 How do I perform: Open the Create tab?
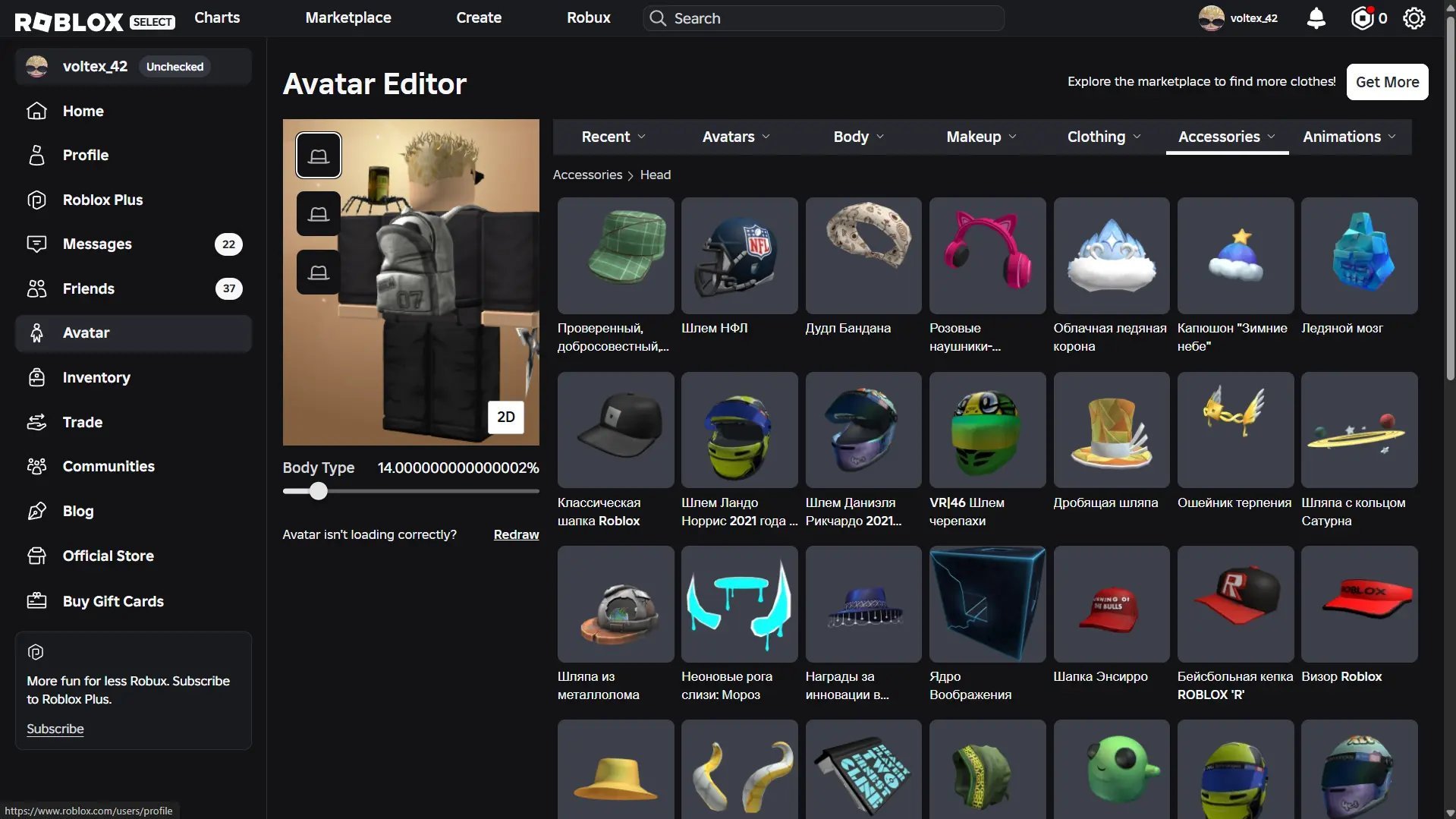(479, 17)
